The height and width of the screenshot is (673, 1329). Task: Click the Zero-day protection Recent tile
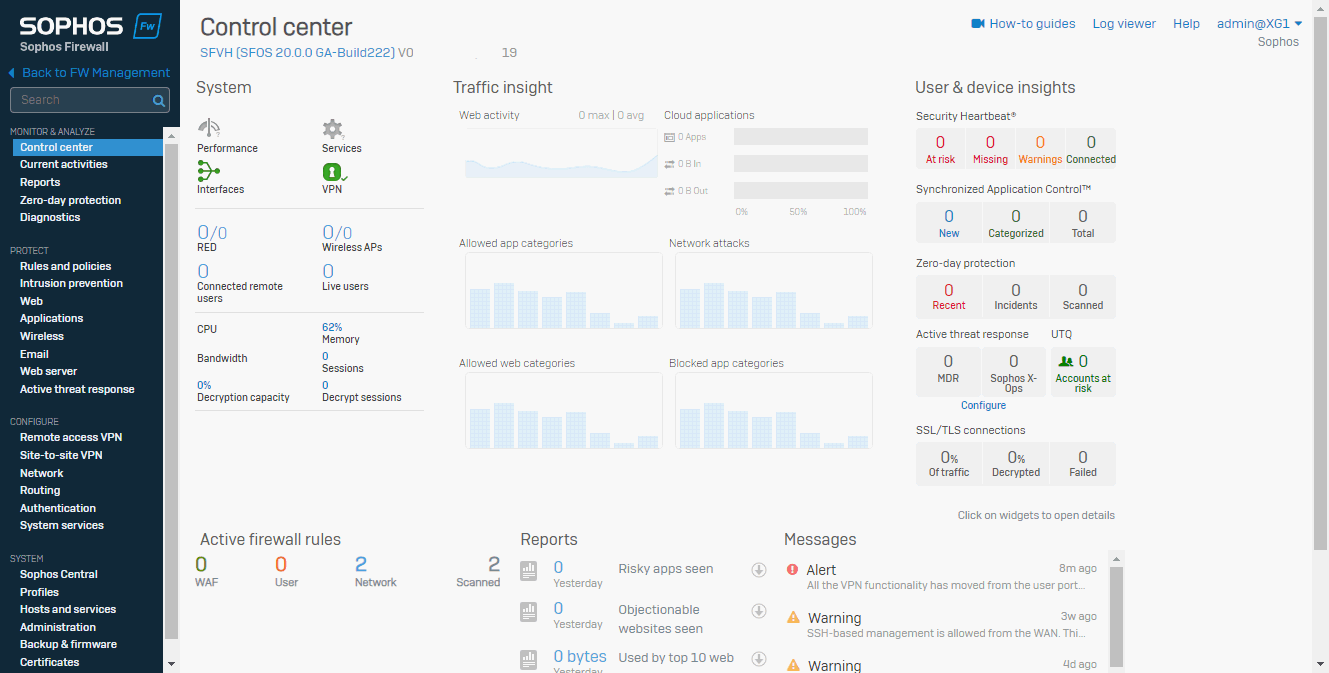pos(949,296)
